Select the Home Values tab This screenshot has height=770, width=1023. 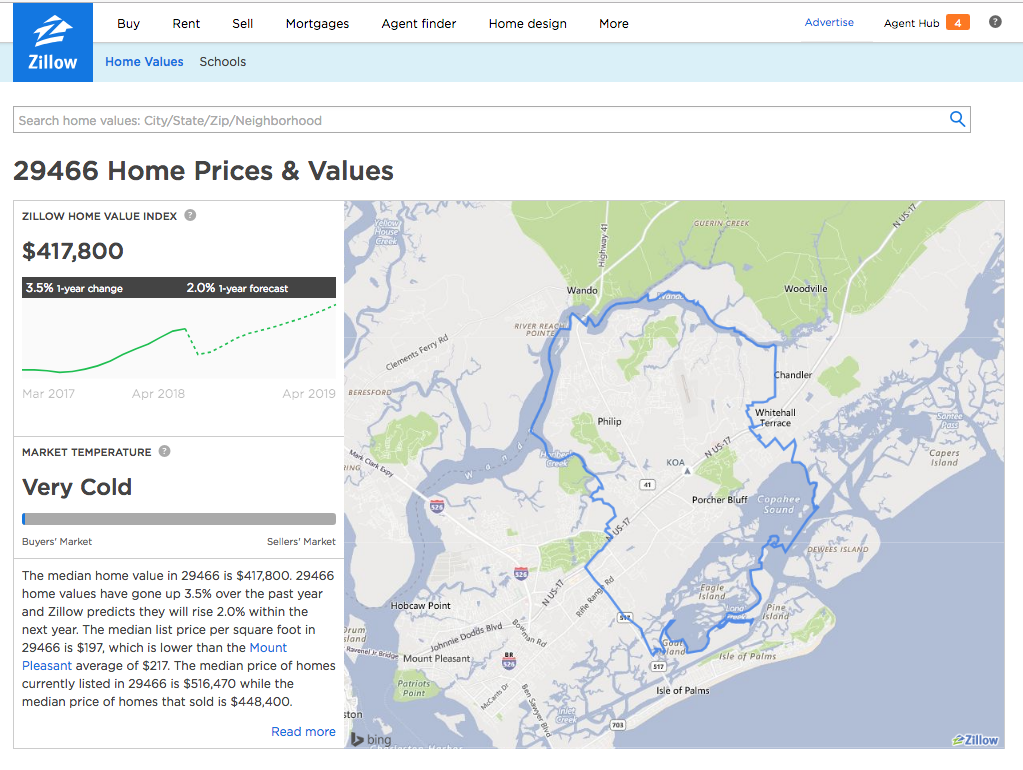coord(144,61)
